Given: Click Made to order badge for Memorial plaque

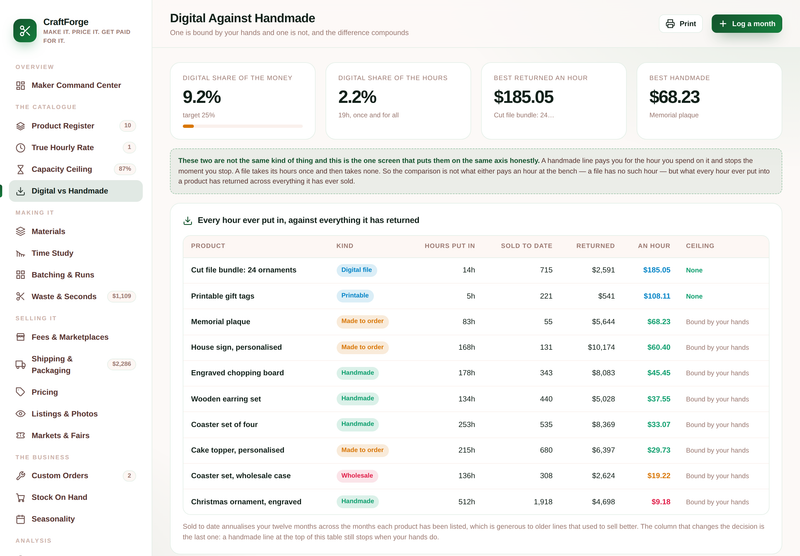Looking at the screenshot, I should pyautogui.click(x=362, y=321).
